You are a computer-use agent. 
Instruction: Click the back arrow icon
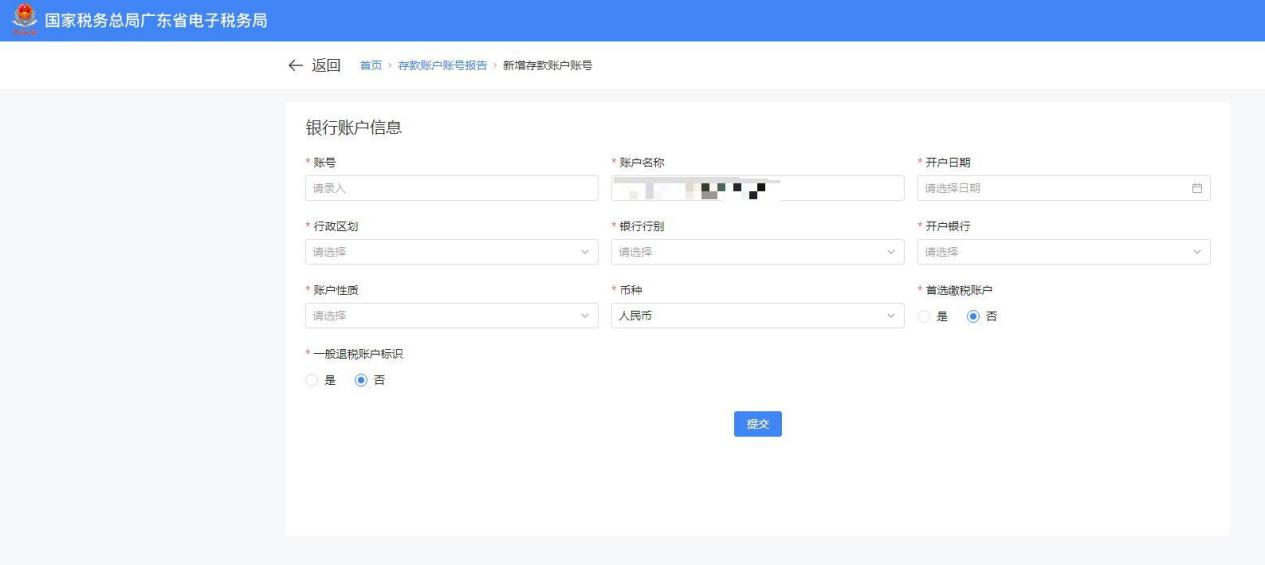coord(294,66)
